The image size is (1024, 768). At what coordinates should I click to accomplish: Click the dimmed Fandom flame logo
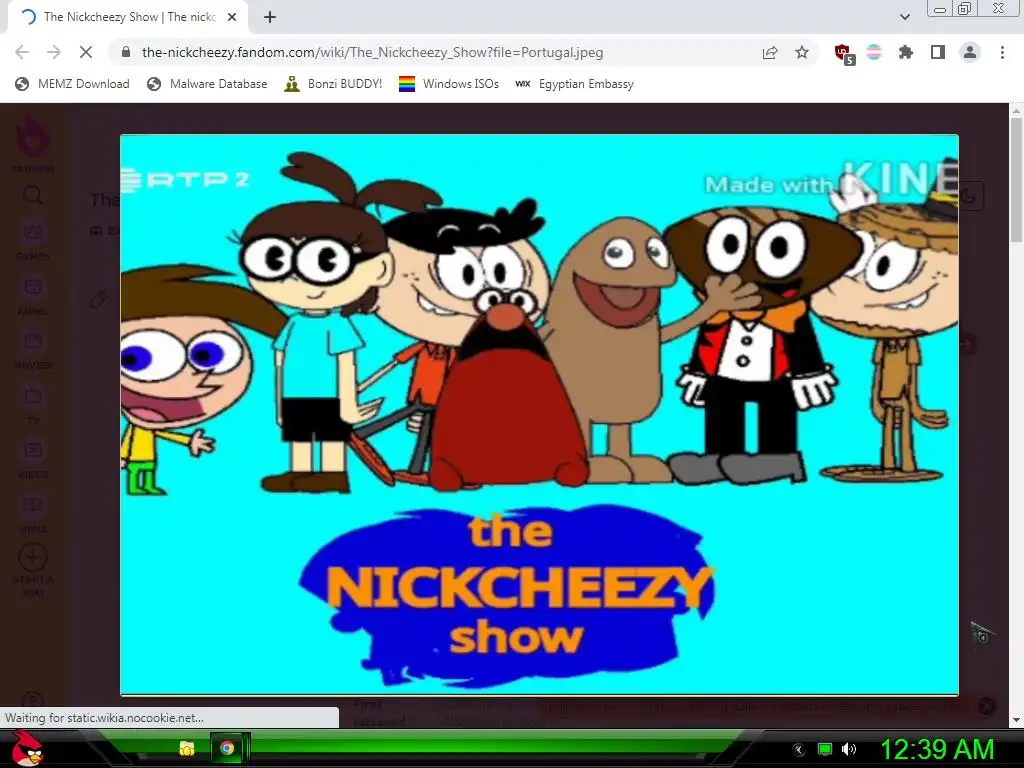[32, 136]
